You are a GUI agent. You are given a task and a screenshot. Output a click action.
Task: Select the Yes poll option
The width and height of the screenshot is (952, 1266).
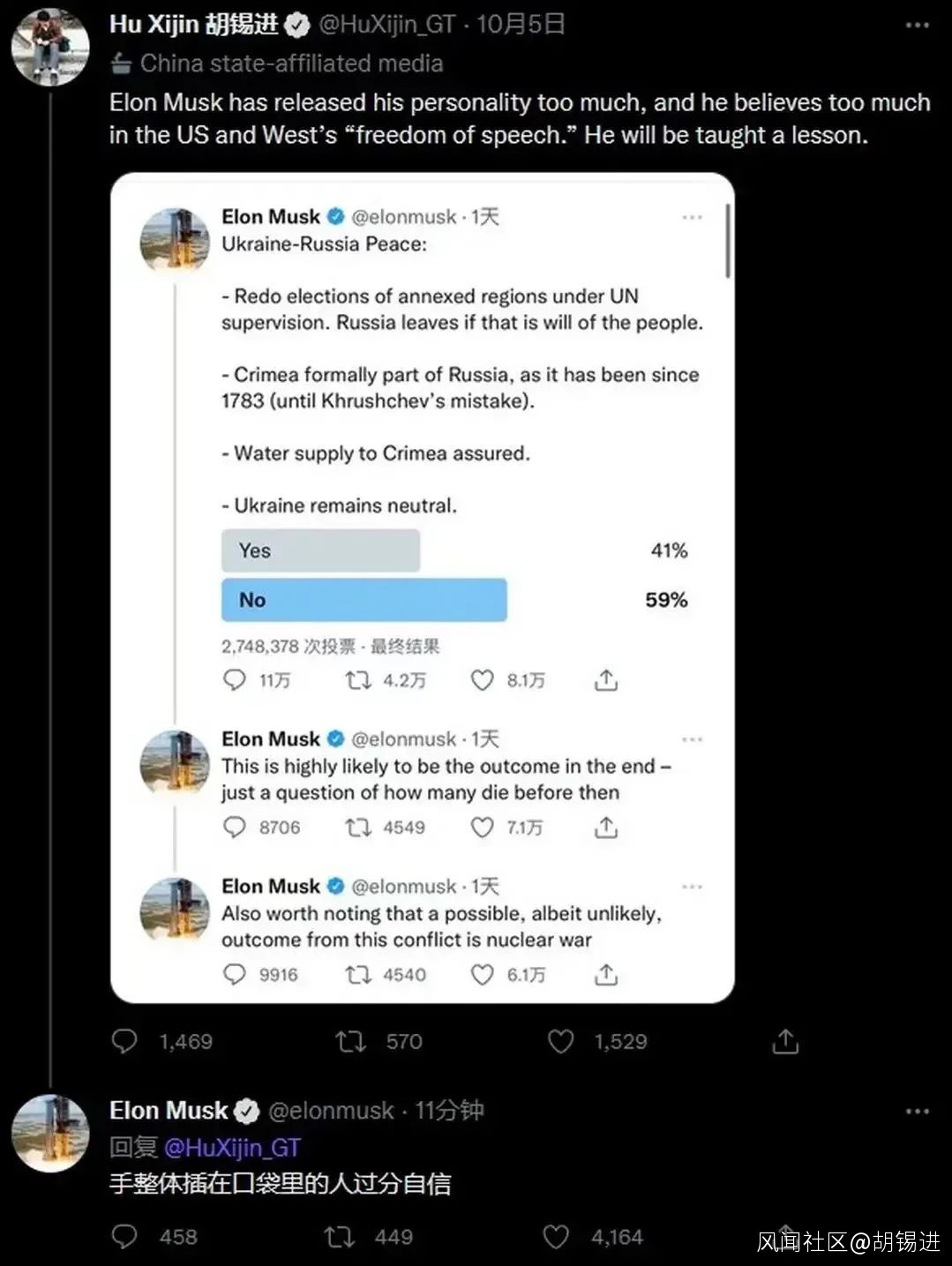coord(320,551)
